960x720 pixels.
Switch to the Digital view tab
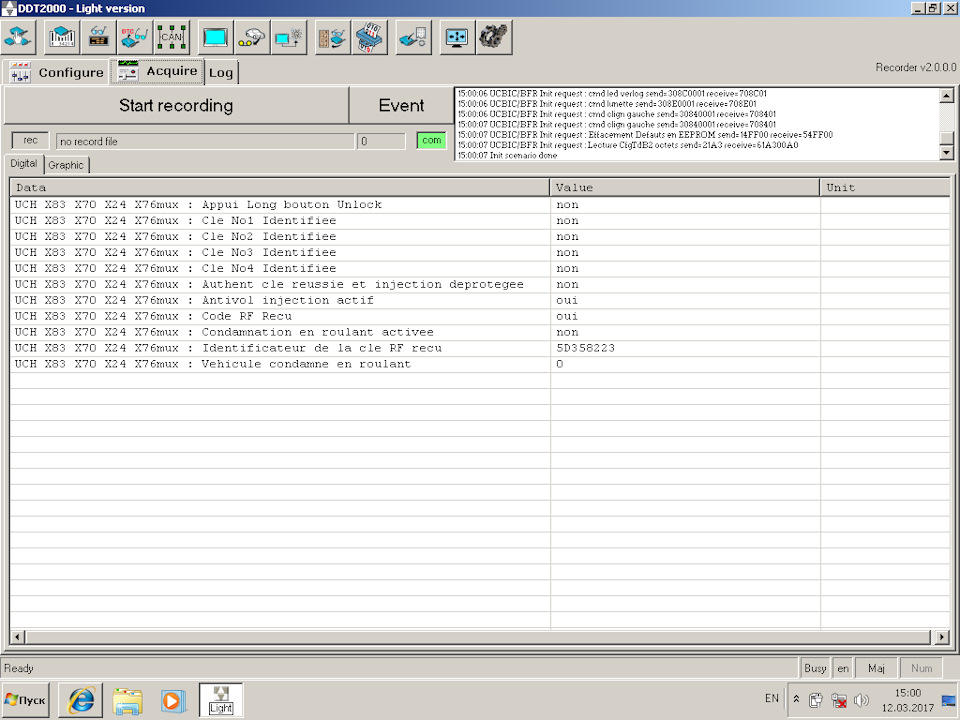pyautogui.click(x=23, y=163)
